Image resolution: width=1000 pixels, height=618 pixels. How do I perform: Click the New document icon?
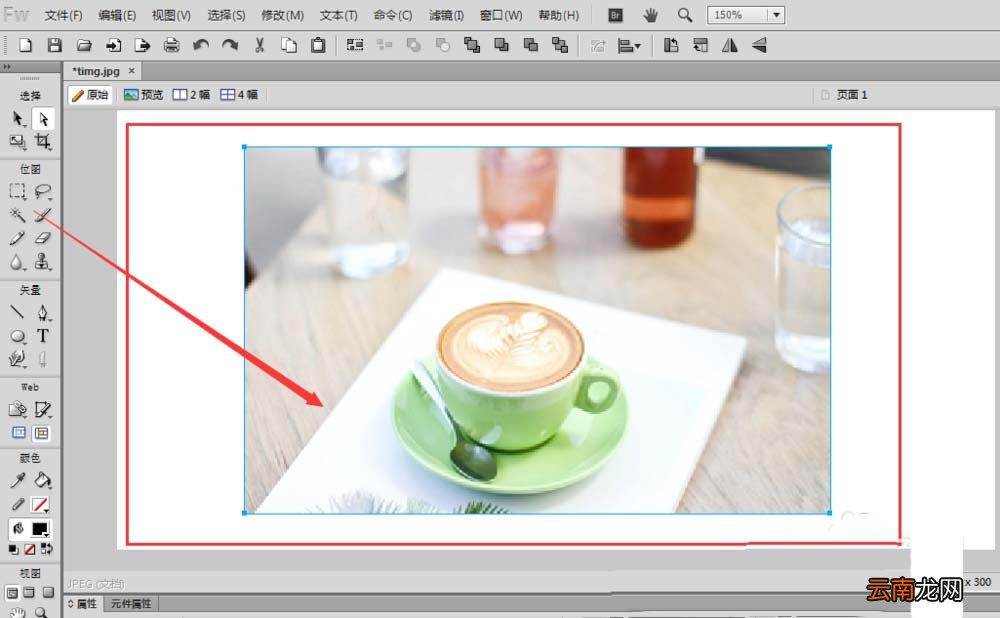pyautogui.click(x=26, y=45)
